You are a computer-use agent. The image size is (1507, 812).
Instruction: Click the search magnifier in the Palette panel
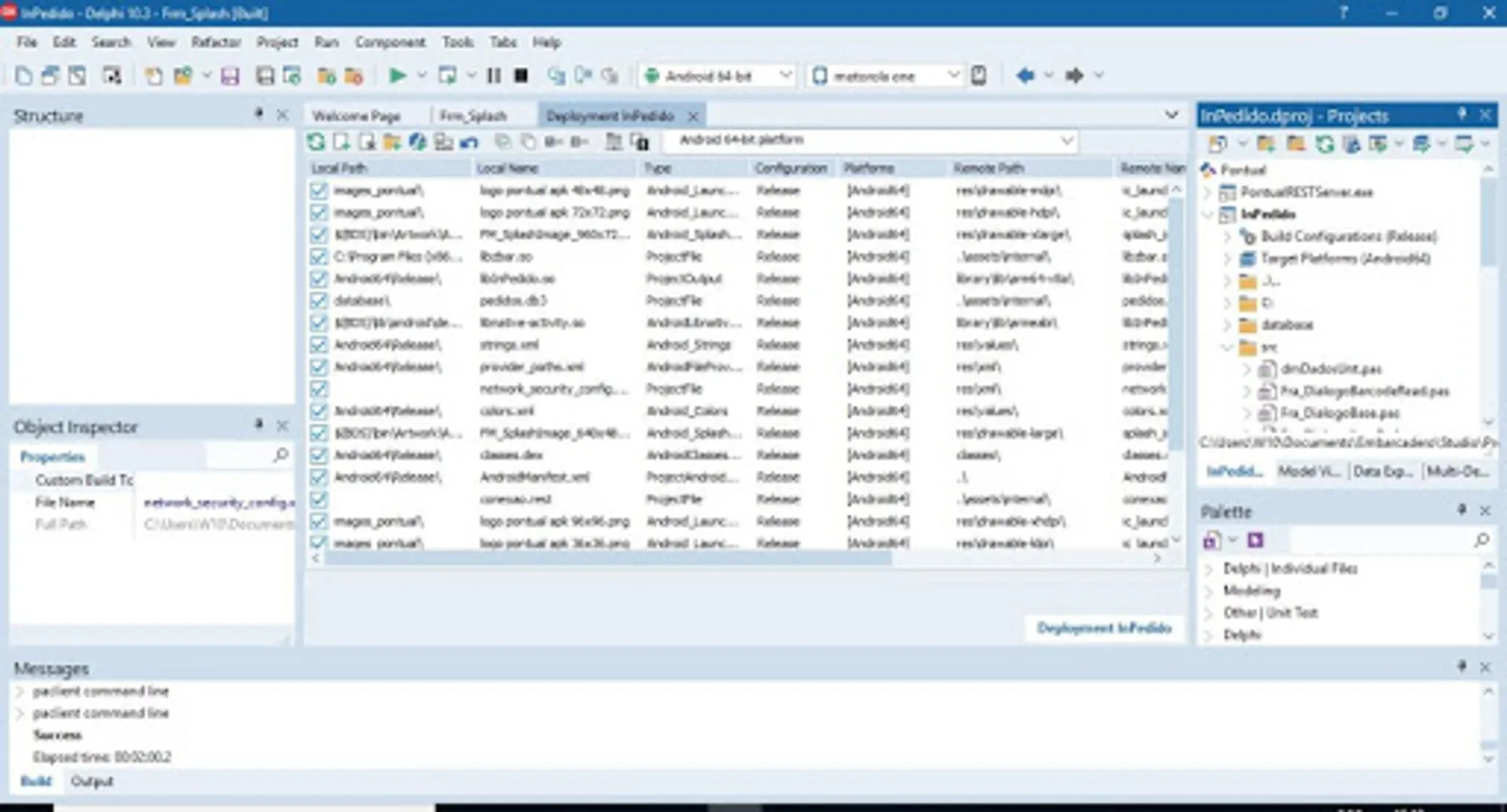(x=1481, y=540)
